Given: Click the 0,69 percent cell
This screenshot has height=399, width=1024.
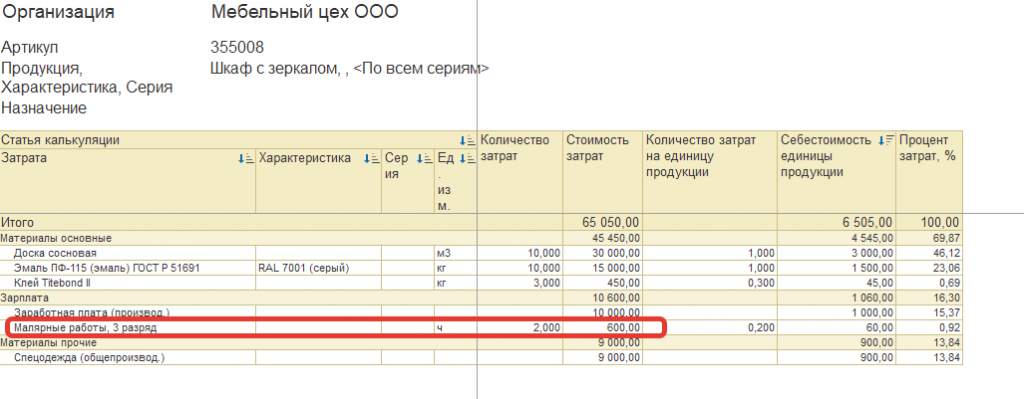Looking at the screenshot, I should pos(929,283).
